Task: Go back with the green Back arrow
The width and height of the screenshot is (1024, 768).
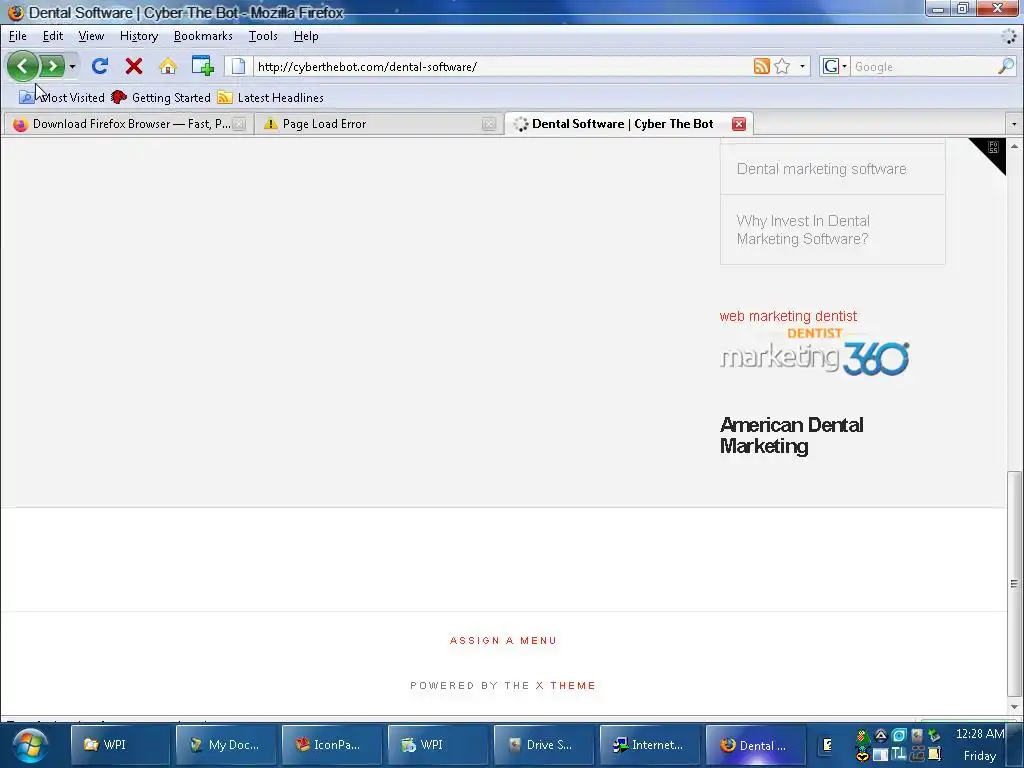Action: (x=23, y=66)
